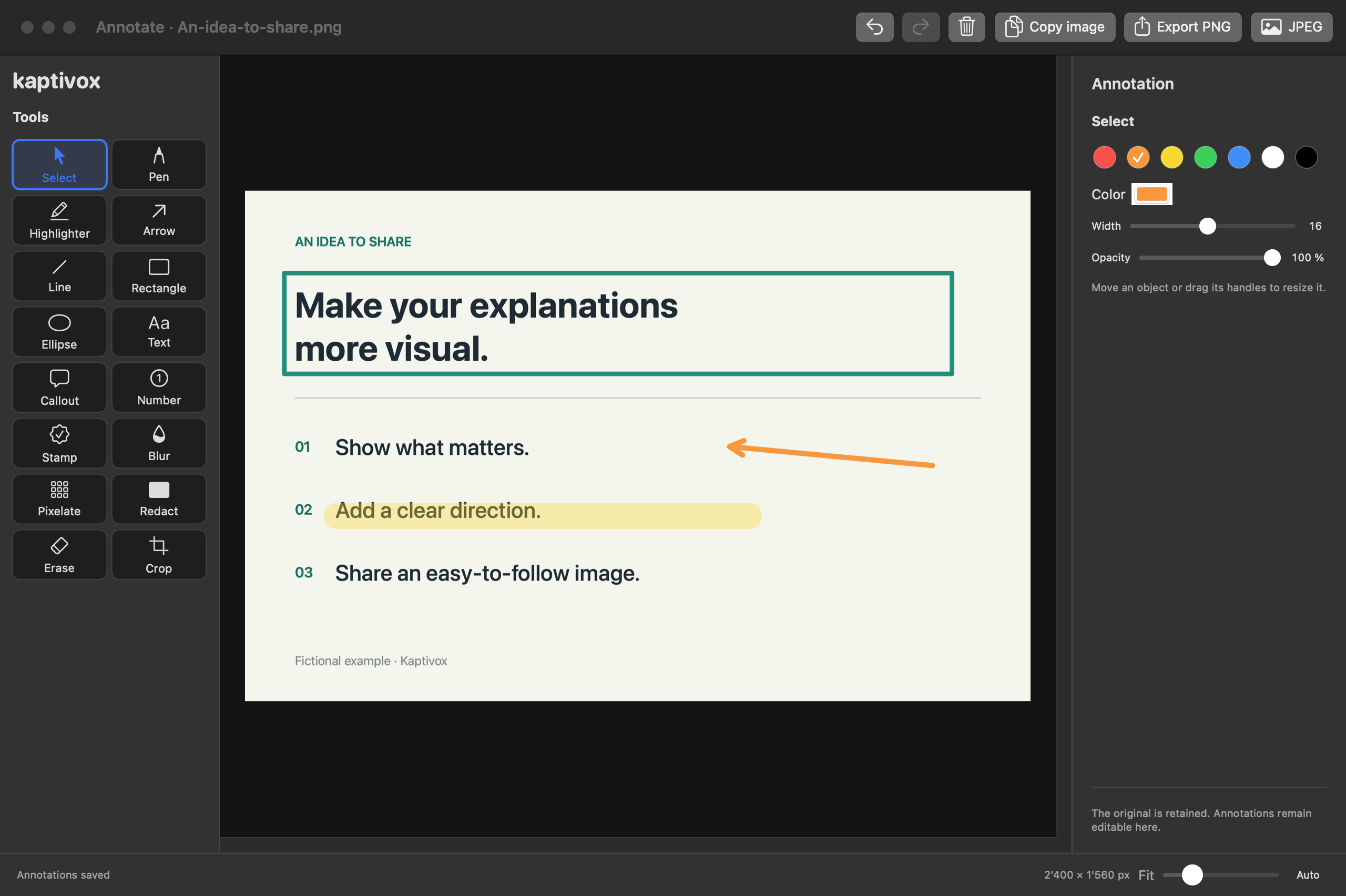Image resolution: width=1346 pixels, height=896 pixels.
Task: Click the Opacity slider handle
Action: pos(1272,258)
